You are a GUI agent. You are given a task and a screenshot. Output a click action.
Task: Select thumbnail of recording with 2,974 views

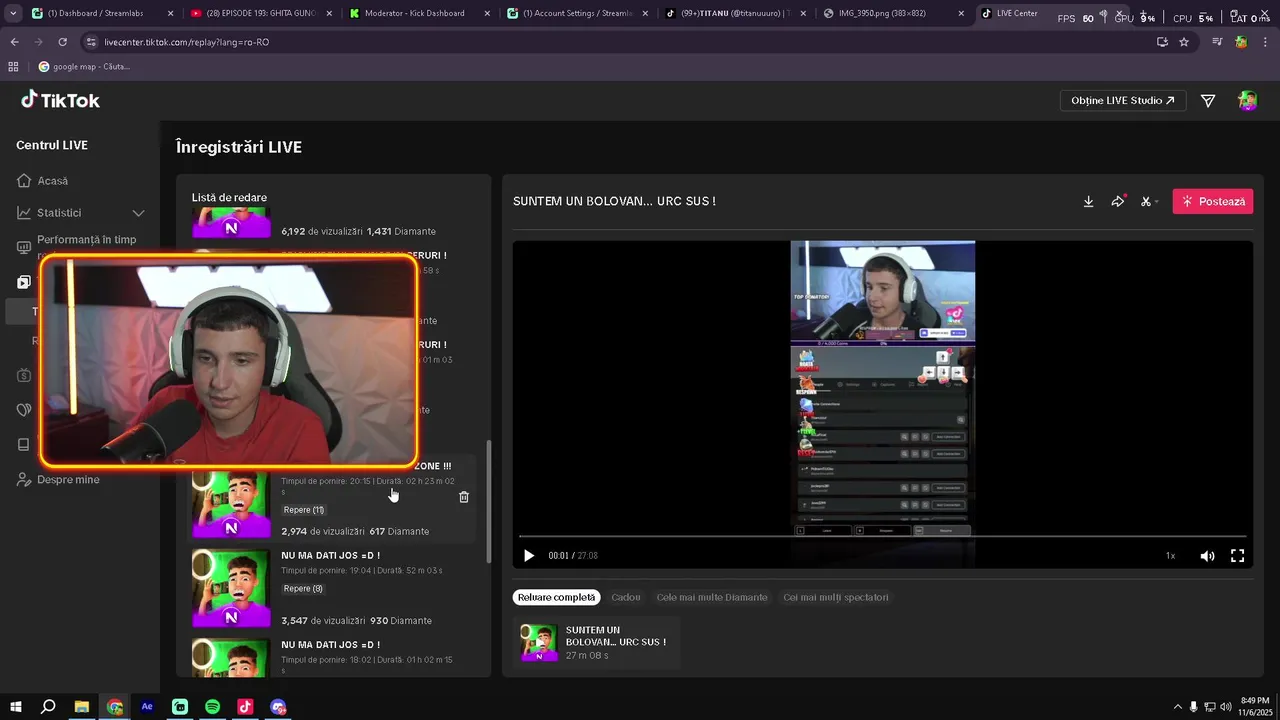(x=231, y=505)
